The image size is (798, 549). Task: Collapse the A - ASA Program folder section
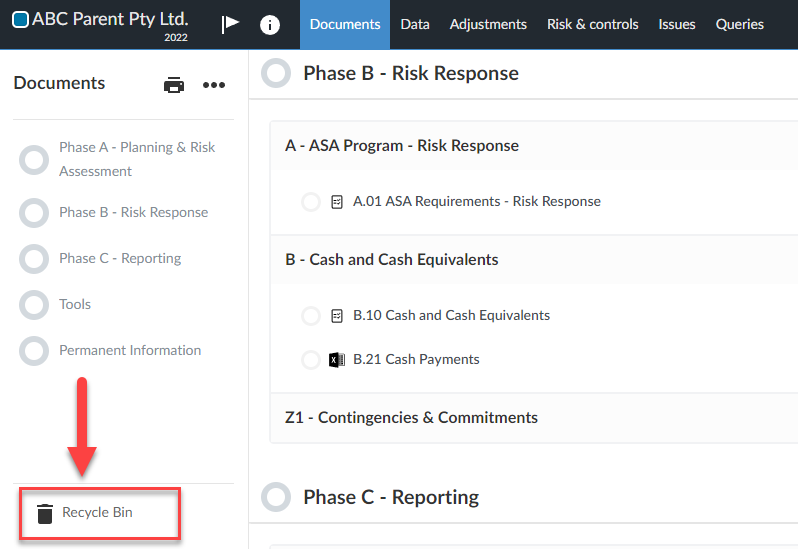point(402,146)
